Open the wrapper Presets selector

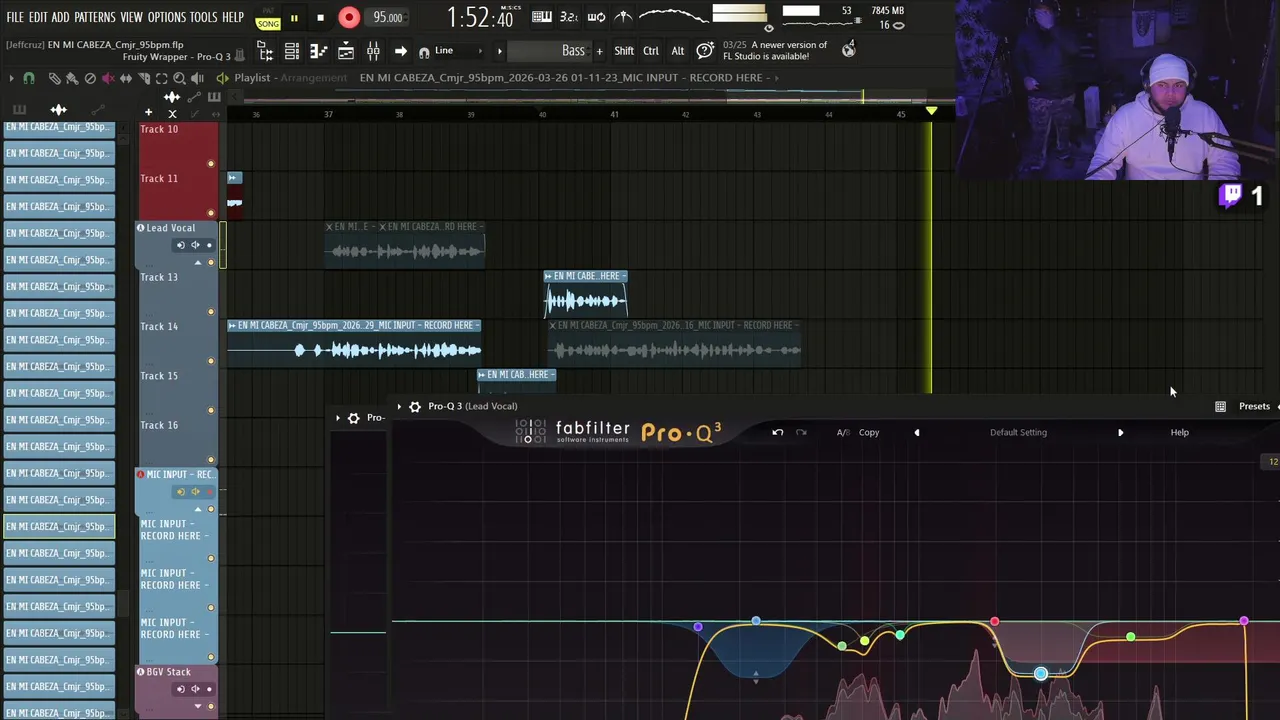click(x=1254, y=406)
